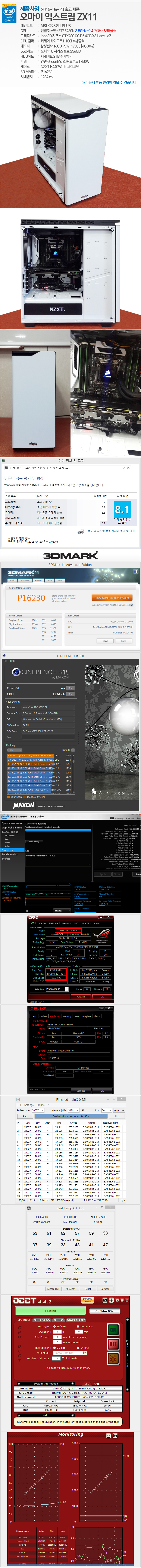This screenshot has width=141, height=1568.
Task: Run the CPU test in Cinebench
Action: coord(70,694)
